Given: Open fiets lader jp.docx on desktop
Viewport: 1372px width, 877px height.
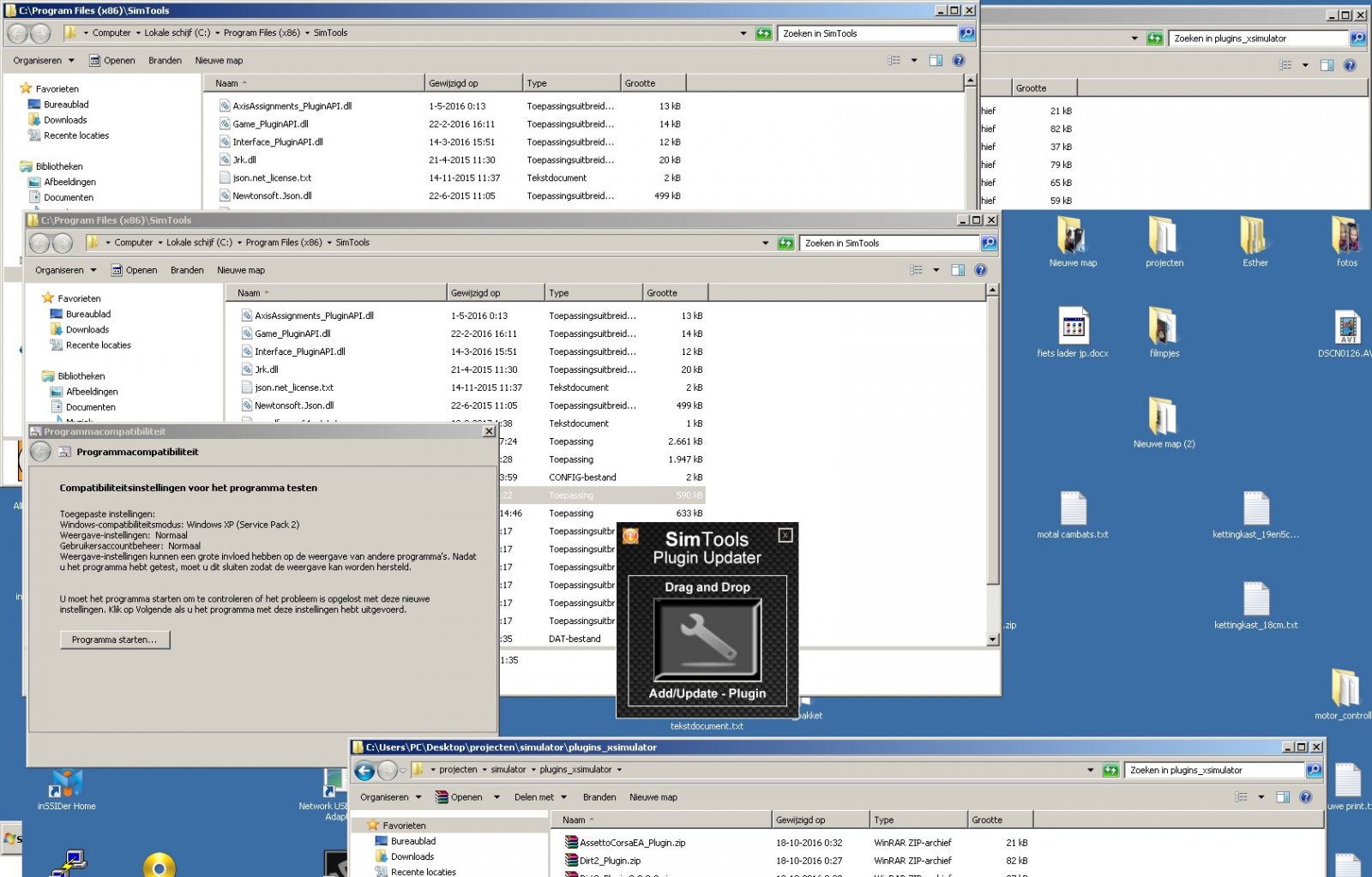Looking at the screenshot, I should 1073,333.
